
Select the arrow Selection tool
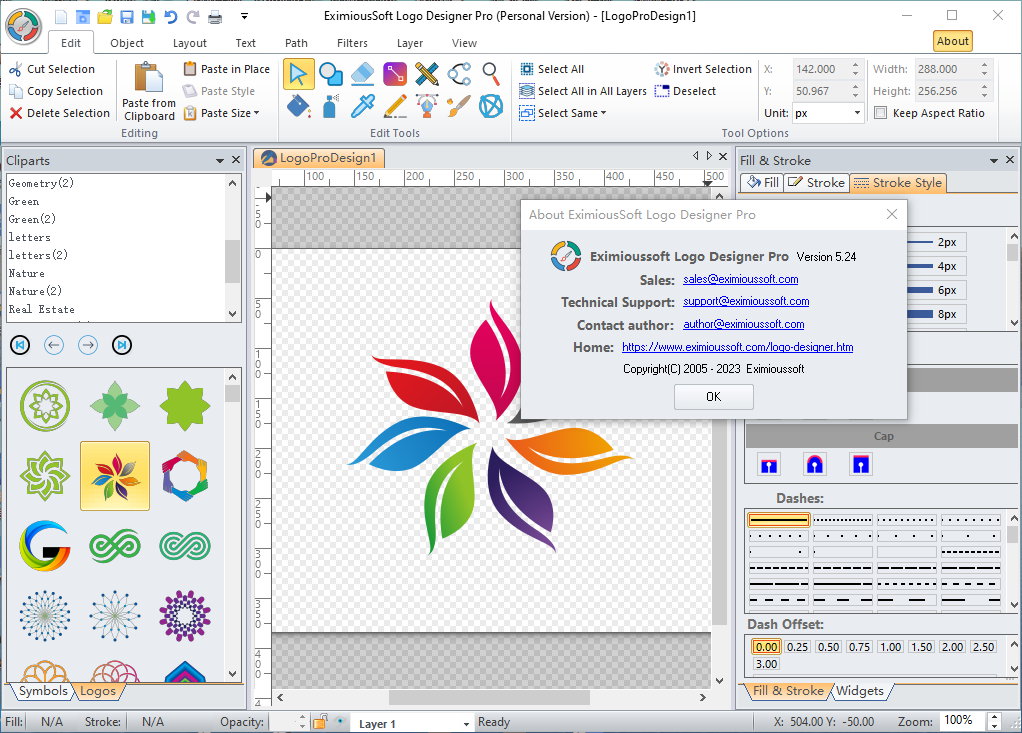[x=299, y=73]
